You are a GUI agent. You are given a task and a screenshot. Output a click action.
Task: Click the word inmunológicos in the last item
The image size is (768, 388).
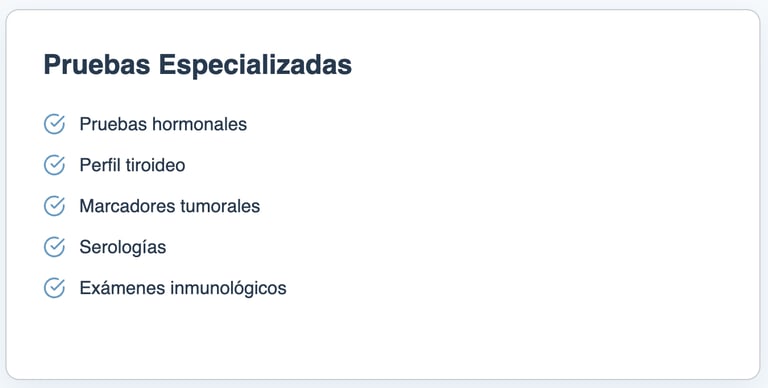tap(228, 288)
